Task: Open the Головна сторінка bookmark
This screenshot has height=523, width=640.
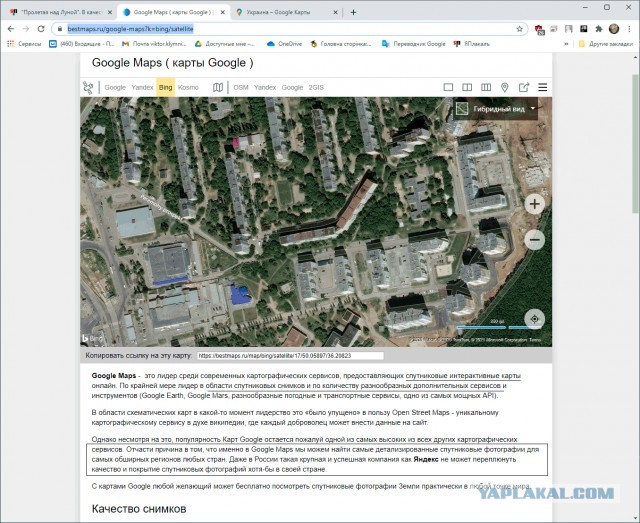Action: [x=341, y=44]
